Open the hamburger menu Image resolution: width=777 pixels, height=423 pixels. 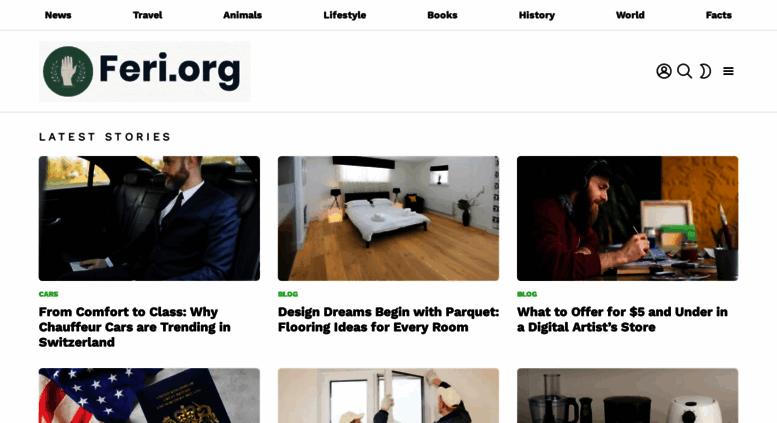click(728, 71)
